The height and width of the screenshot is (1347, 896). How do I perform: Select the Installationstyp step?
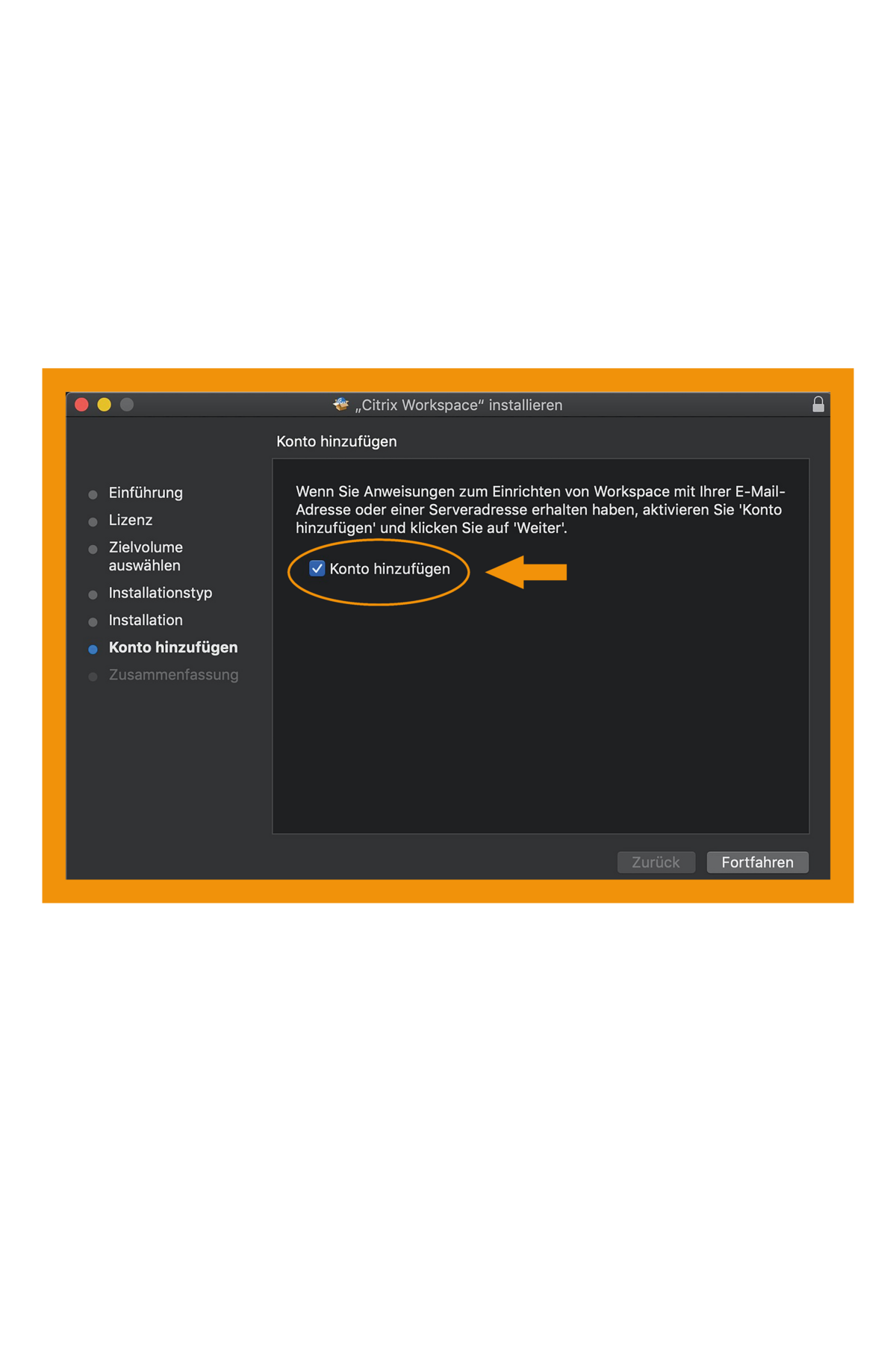(x=161, y=593)
